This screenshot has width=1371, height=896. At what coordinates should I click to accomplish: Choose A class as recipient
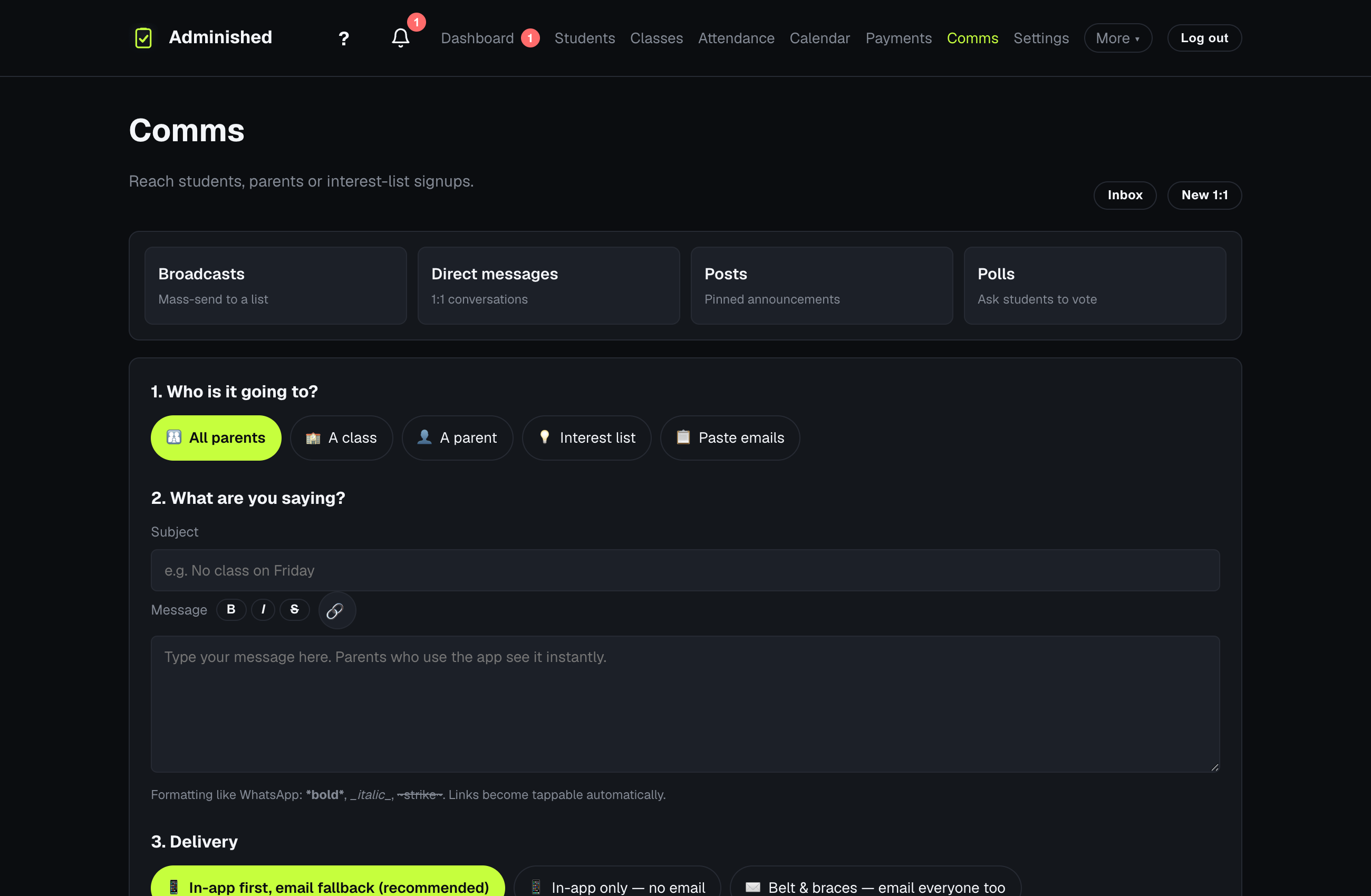[342, 437]
